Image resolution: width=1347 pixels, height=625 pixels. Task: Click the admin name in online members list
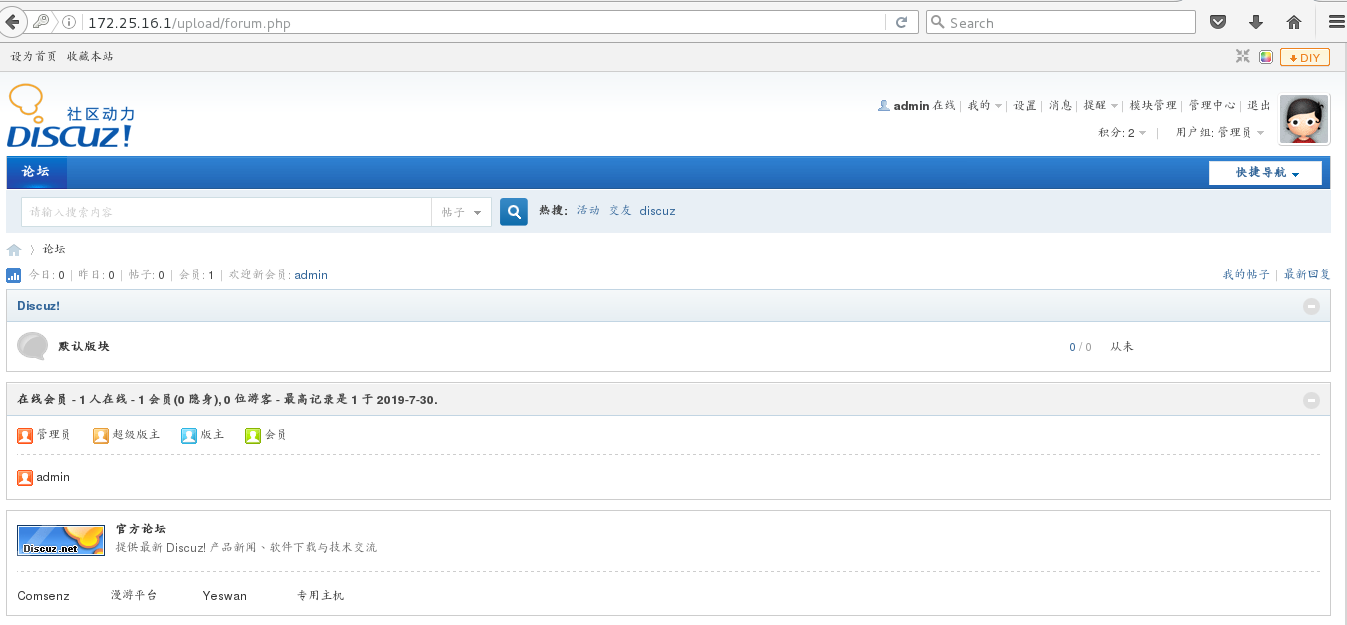click(x=53, y=478)
